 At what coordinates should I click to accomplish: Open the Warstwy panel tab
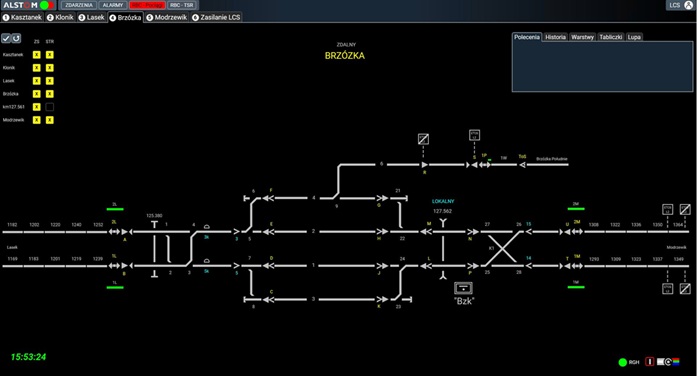tap(582, 37)
